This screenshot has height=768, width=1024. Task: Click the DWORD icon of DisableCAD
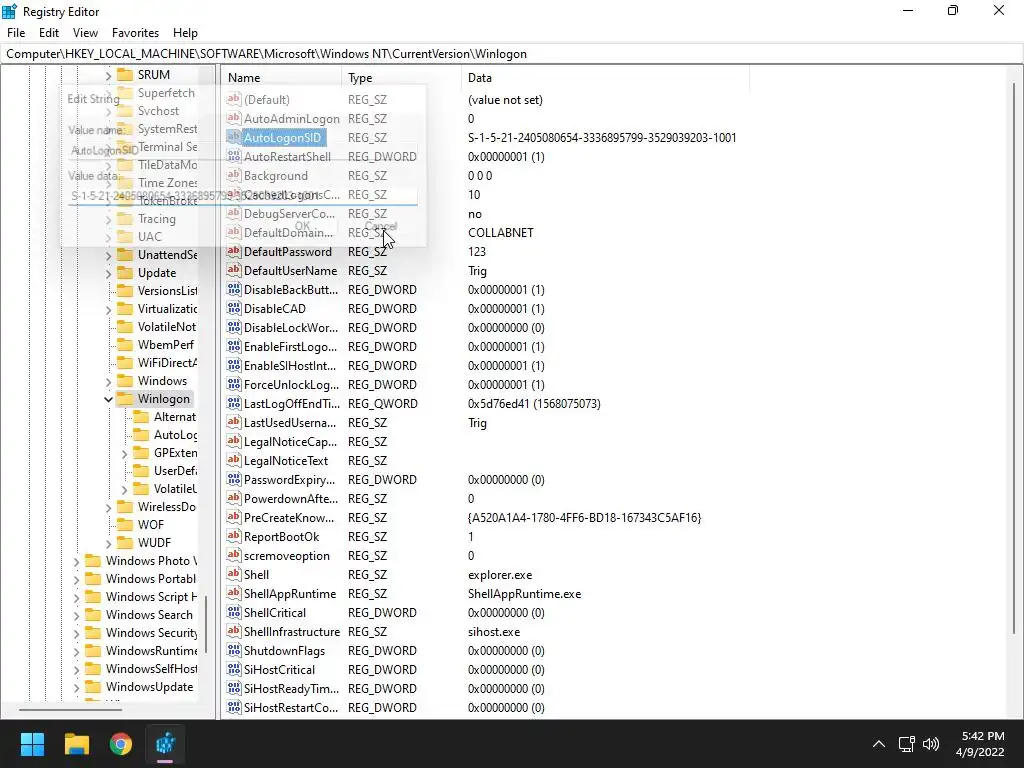(x=233, y=308)
